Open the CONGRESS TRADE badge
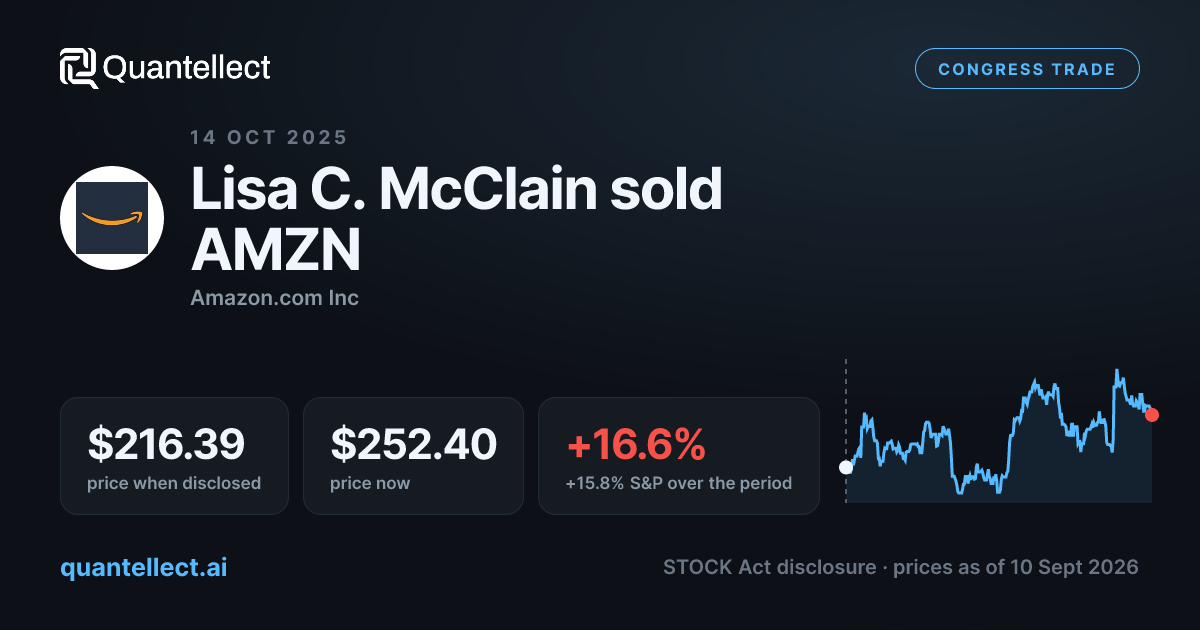1200x630 pixels. (x=1027, y=69)
